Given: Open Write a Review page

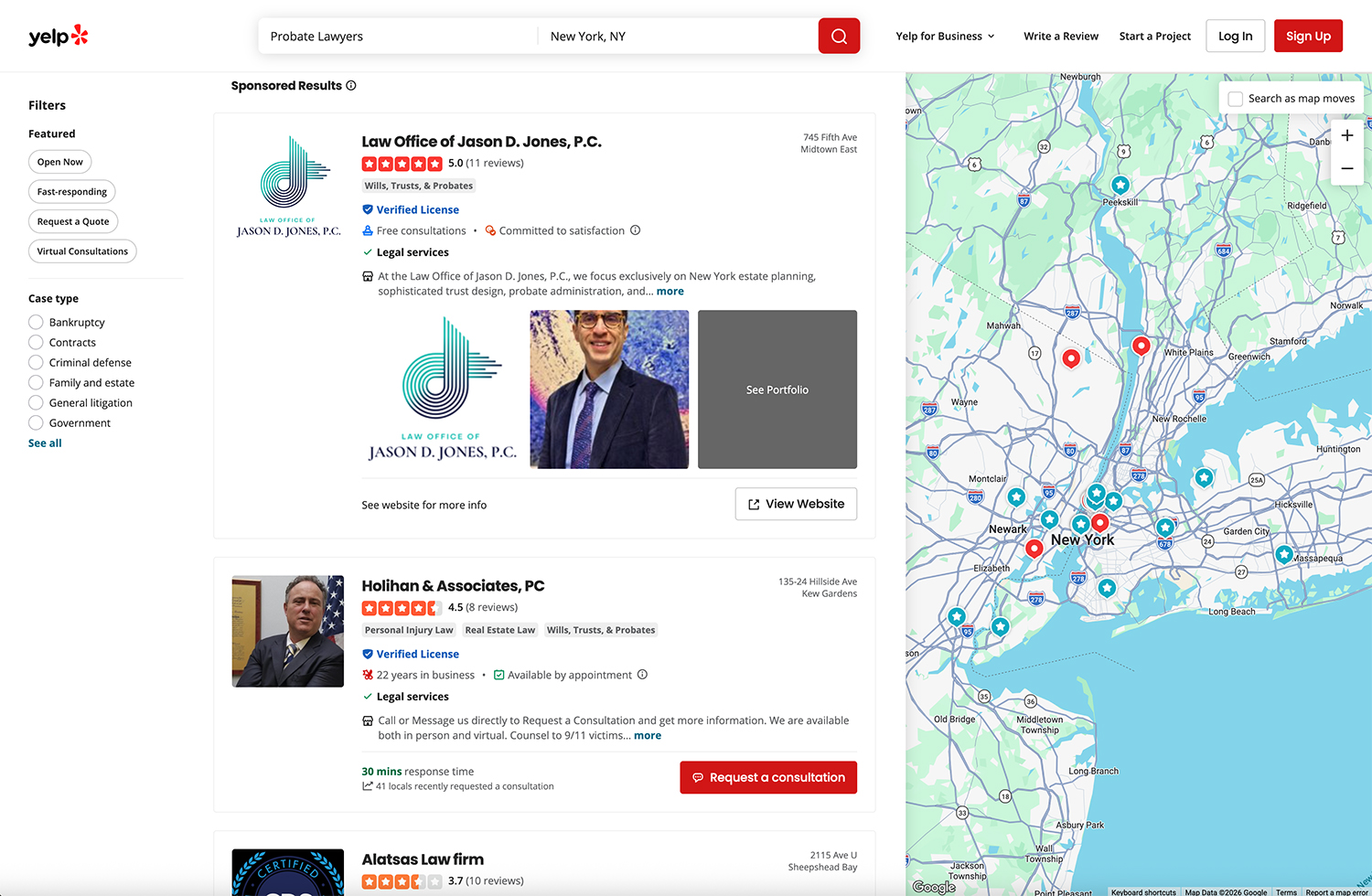Looking at the screenshot, I should [x=1061, y=37].
